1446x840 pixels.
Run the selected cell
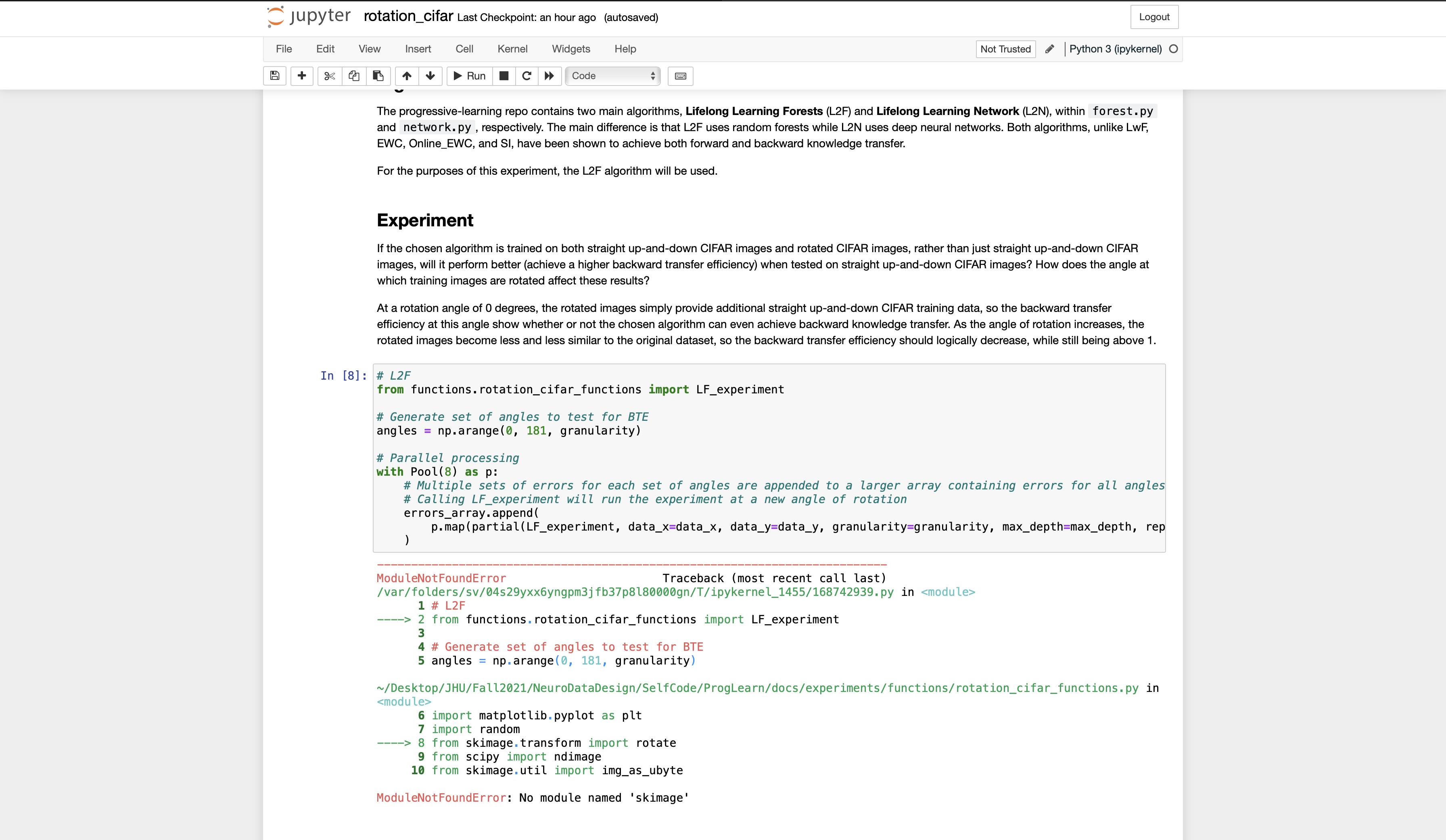[x=468, y=76]
